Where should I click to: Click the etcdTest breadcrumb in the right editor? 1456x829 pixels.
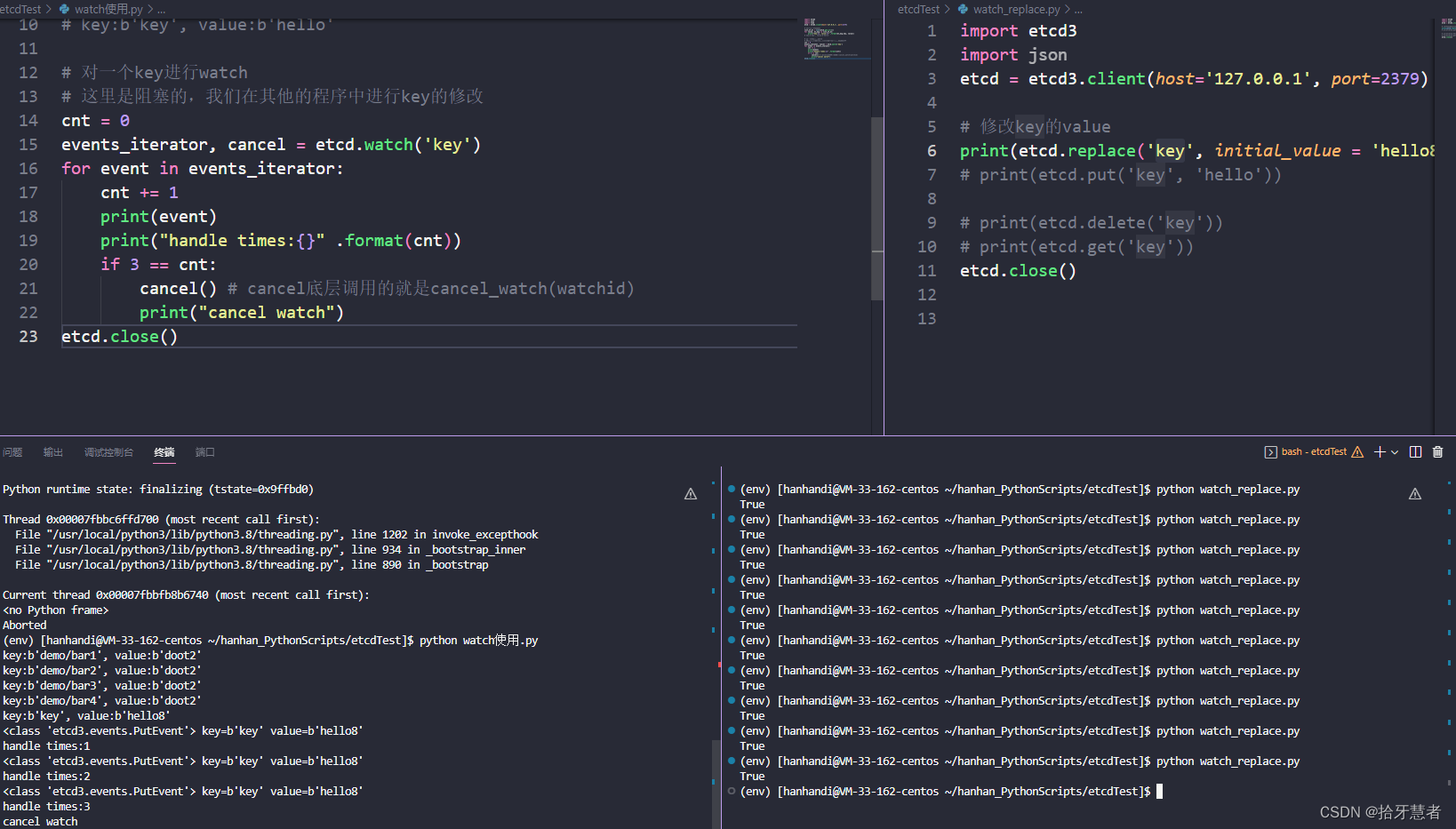tap(918, 9)
